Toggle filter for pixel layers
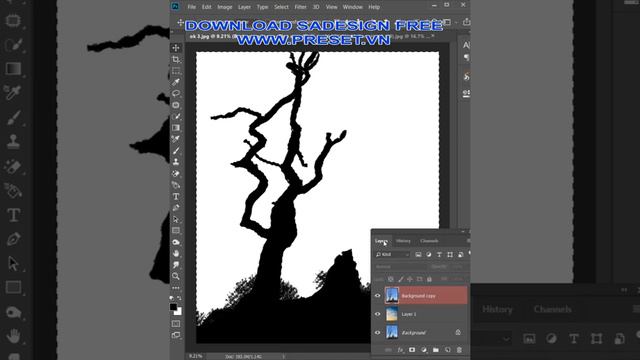Screen dimensions: 640x360 418,255
